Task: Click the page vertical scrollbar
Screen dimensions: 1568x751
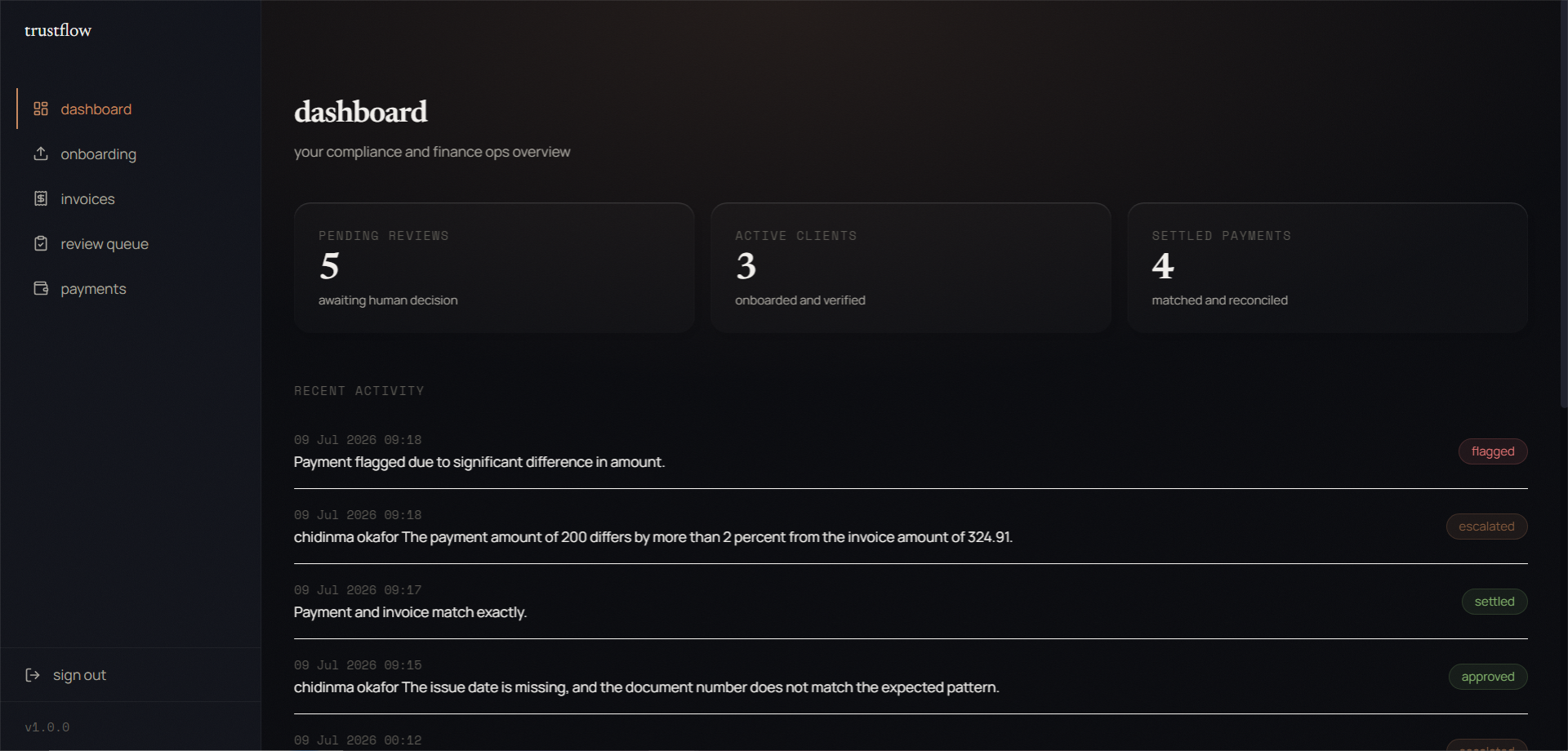Action: (1563, 204)
